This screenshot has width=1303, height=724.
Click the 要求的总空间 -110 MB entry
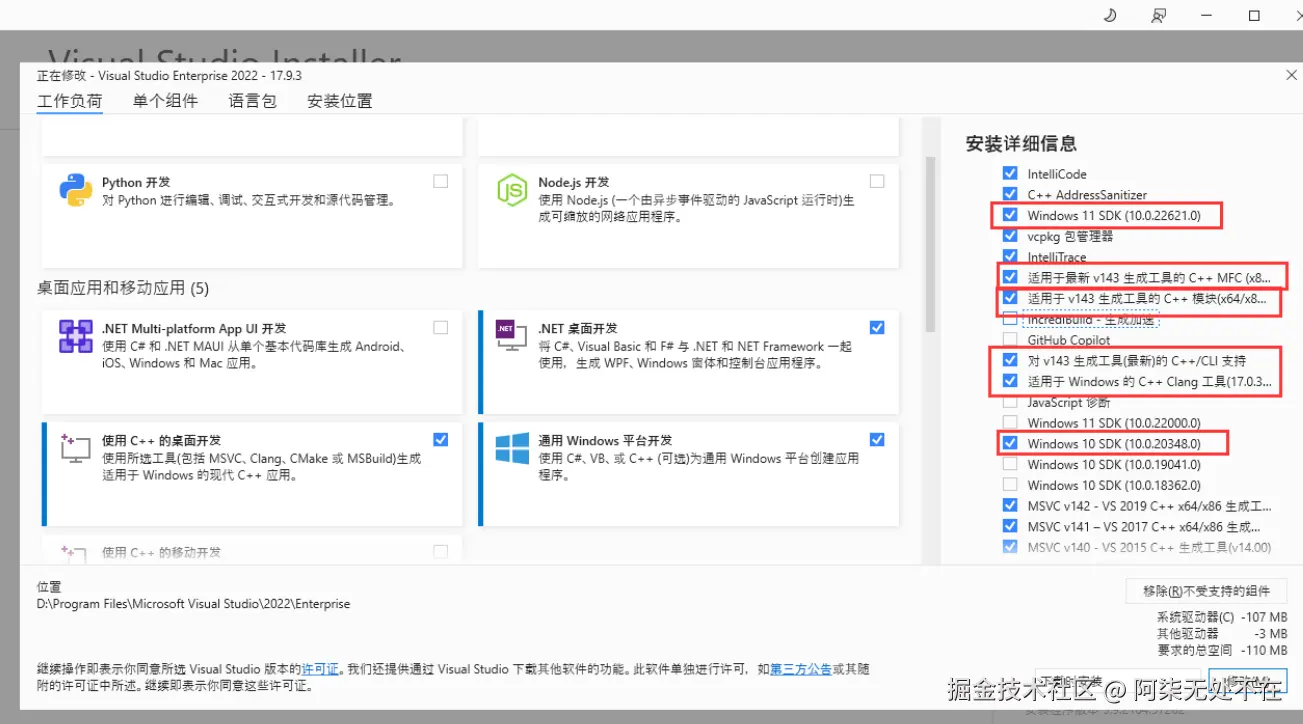tap(1222, 650)
